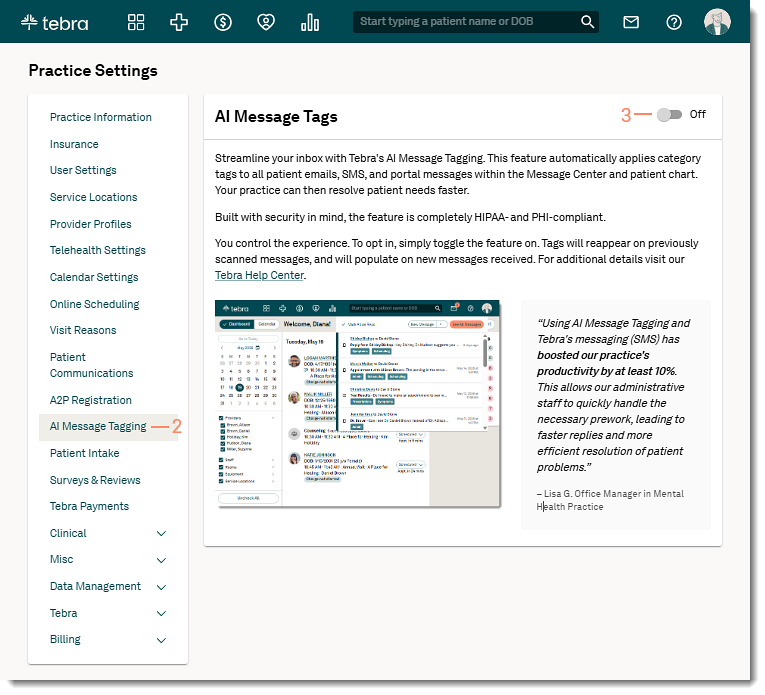This screenshot has width=765, height=695.
Task: Open Practice Information settings
Action: (101, 118)
